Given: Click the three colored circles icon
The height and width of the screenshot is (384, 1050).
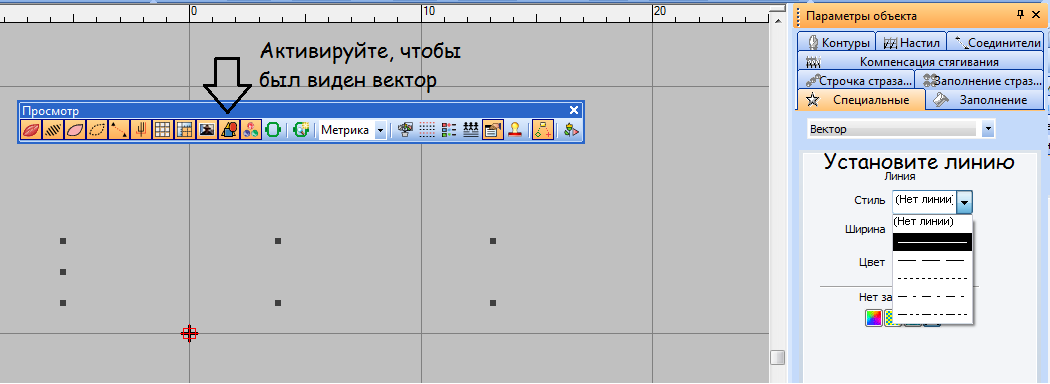Looking at the screenshot, I should pyautogui.click(x=250, y=130).
